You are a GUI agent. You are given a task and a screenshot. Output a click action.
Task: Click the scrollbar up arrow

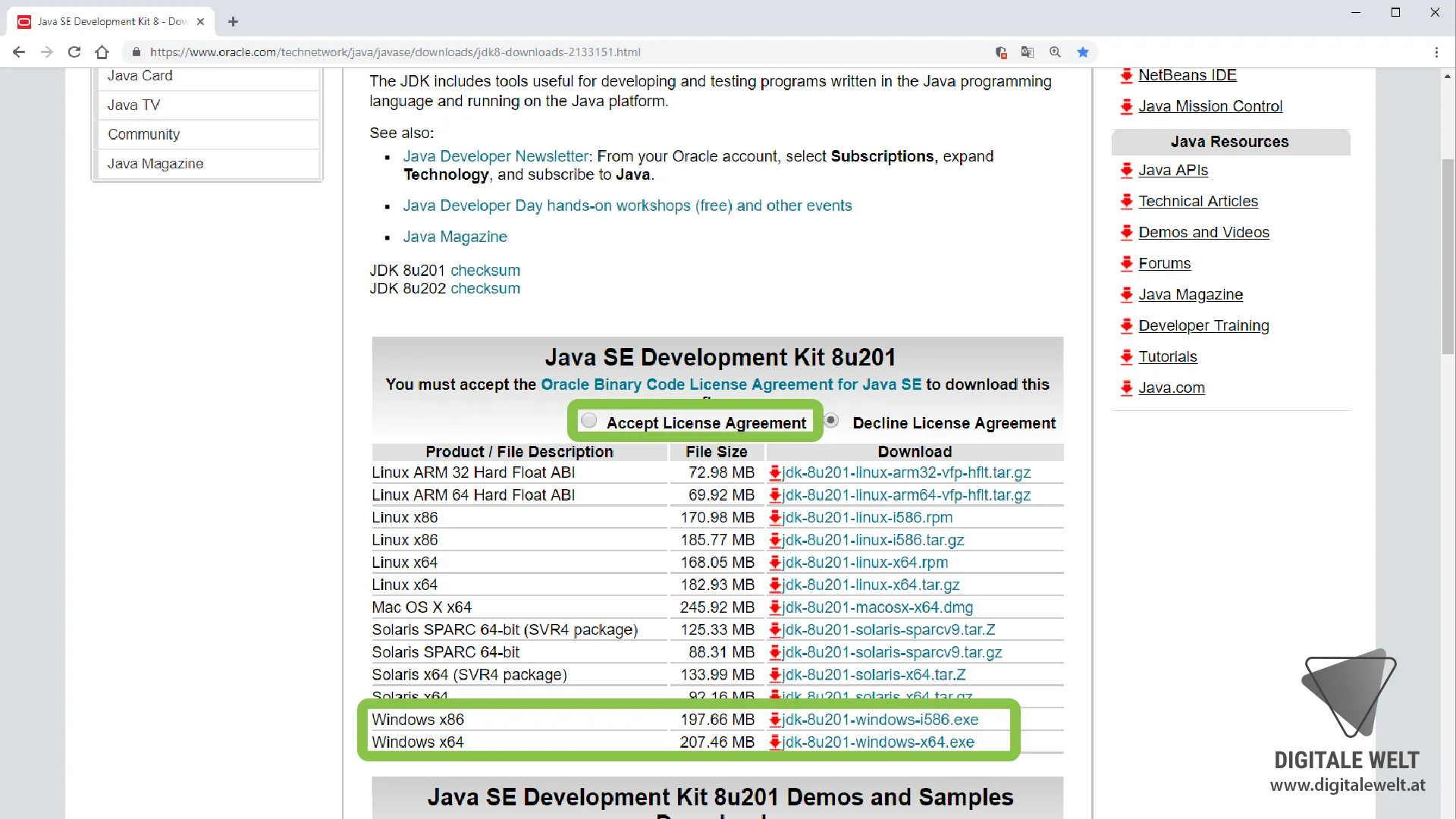(1448, 76)
